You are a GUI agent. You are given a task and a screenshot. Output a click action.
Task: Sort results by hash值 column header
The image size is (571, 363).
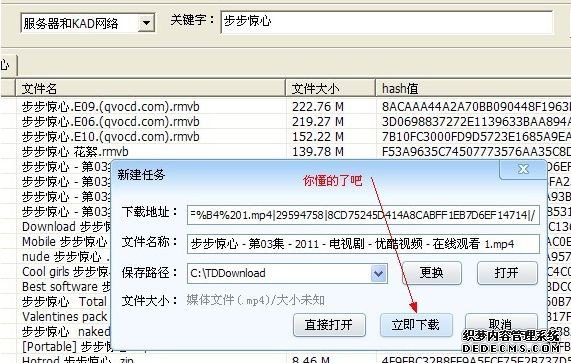pos(473,88)
